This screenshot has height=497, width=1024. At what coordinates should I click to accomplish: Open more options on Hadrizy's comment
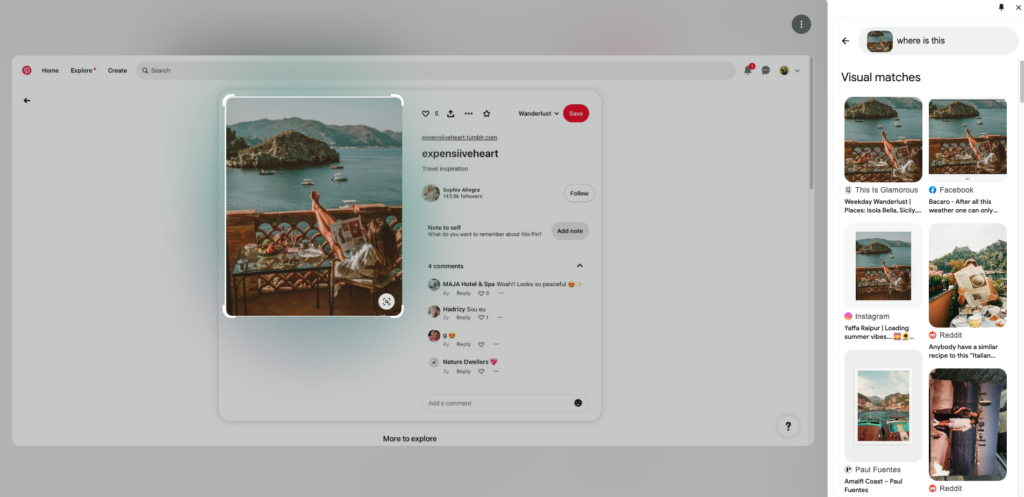(500, 317)
